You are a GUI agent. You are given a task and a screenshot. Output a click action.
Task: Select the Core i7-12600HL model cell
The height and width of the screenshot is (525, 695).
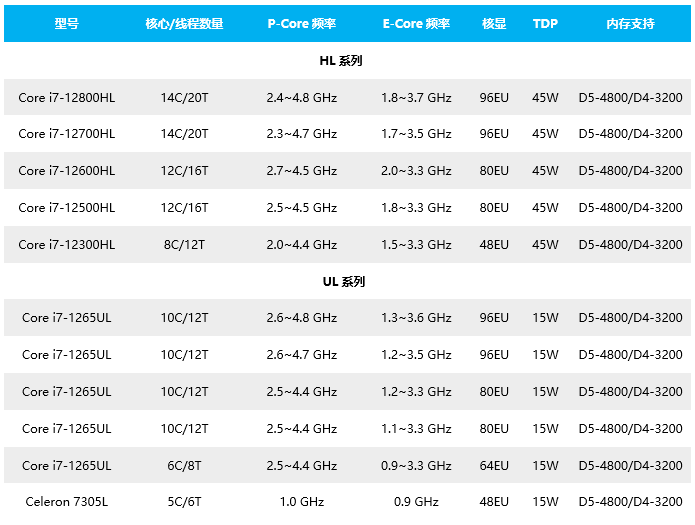pyautogui.click(x=66, y=171)
